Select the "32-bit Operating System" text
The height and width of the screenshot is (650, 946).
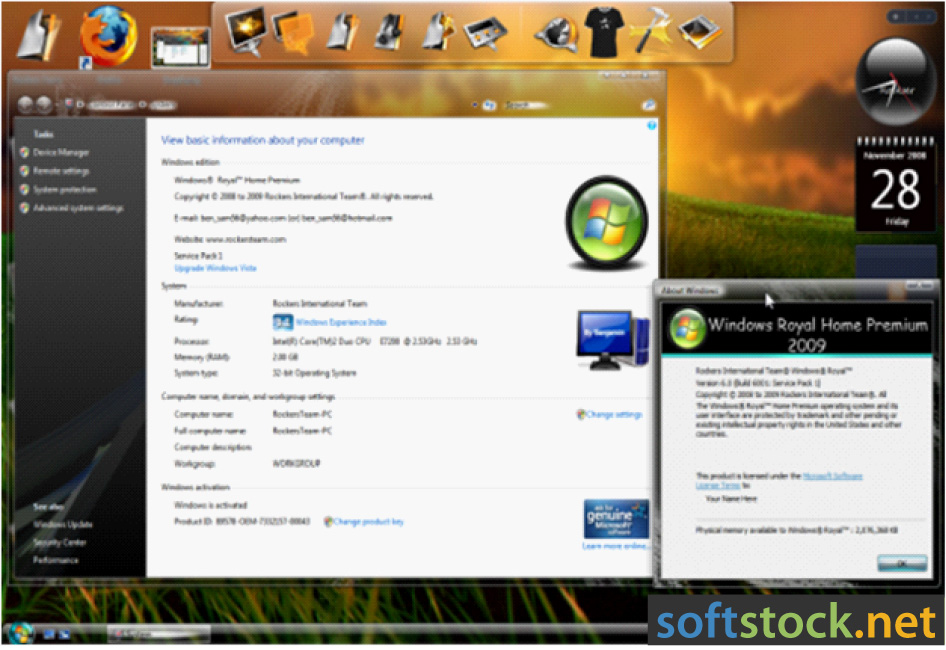pos(314,373)
